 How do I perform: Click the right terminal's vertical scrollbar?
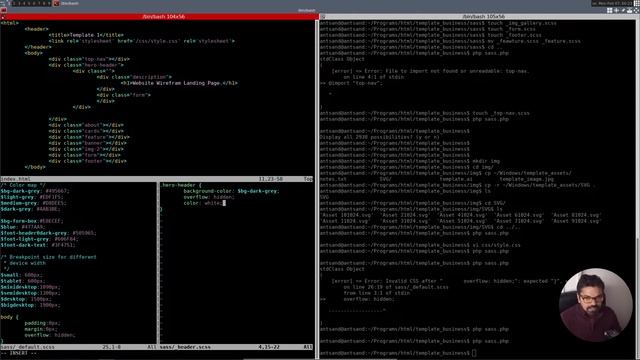click(x=638, y=188)
